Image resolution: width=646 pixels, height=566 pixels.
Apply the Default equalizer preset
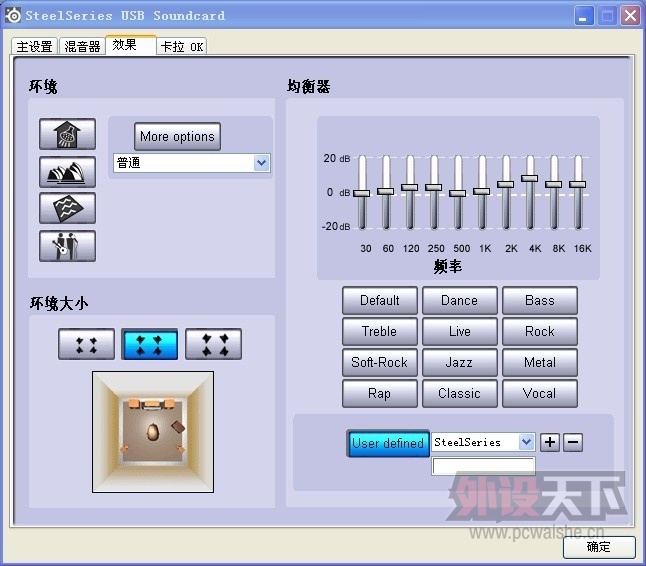click(379, 301)
